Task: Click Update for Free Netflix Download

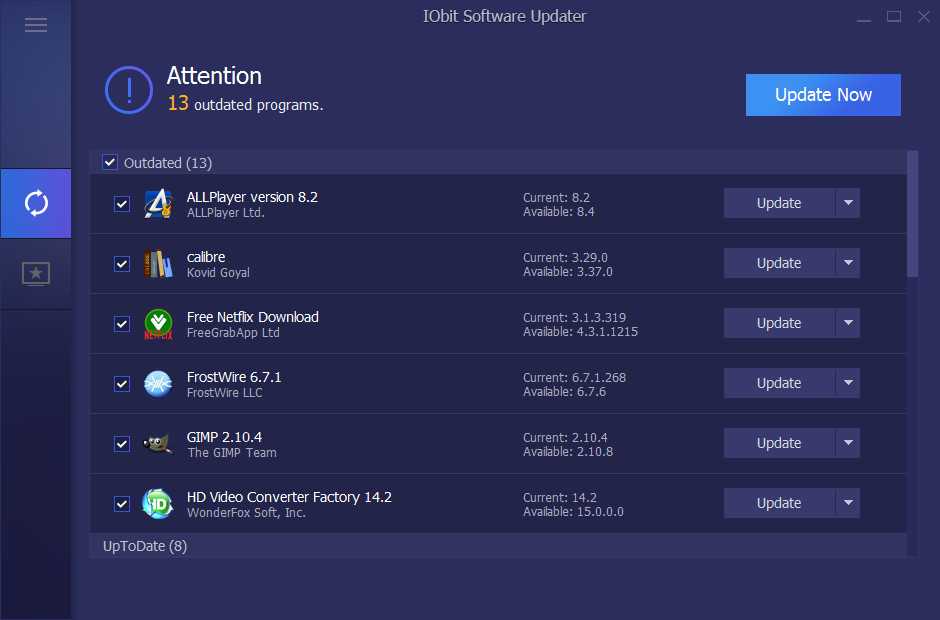Action: coord(778,323)
